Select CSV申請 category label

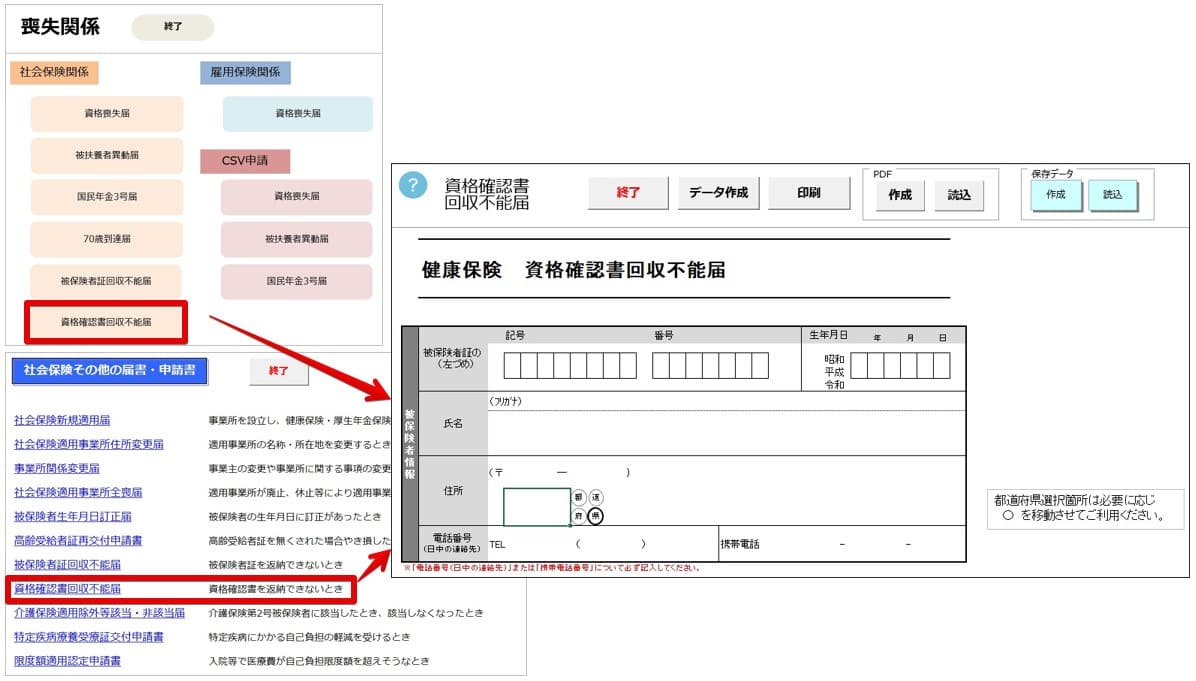[x=245, y=161]
